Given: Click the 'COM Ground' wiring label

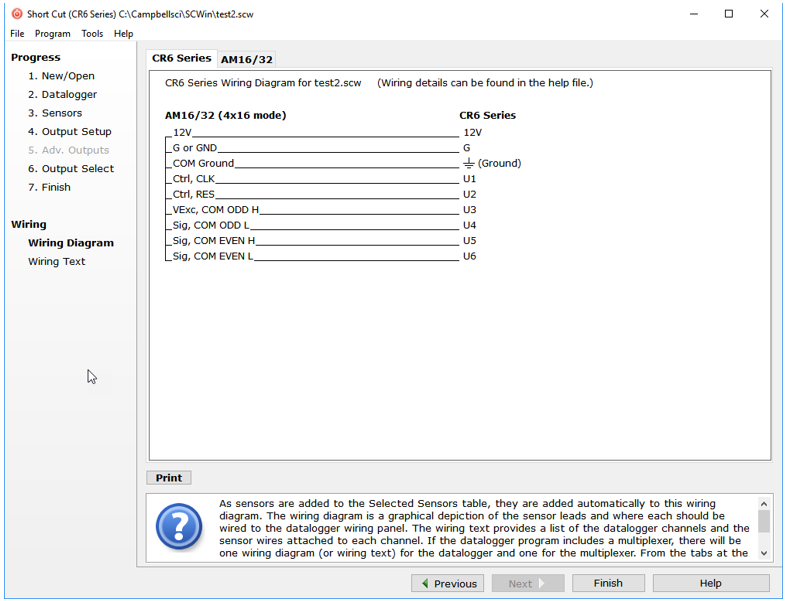Looking at the screenshot, I should click(203, 163).
